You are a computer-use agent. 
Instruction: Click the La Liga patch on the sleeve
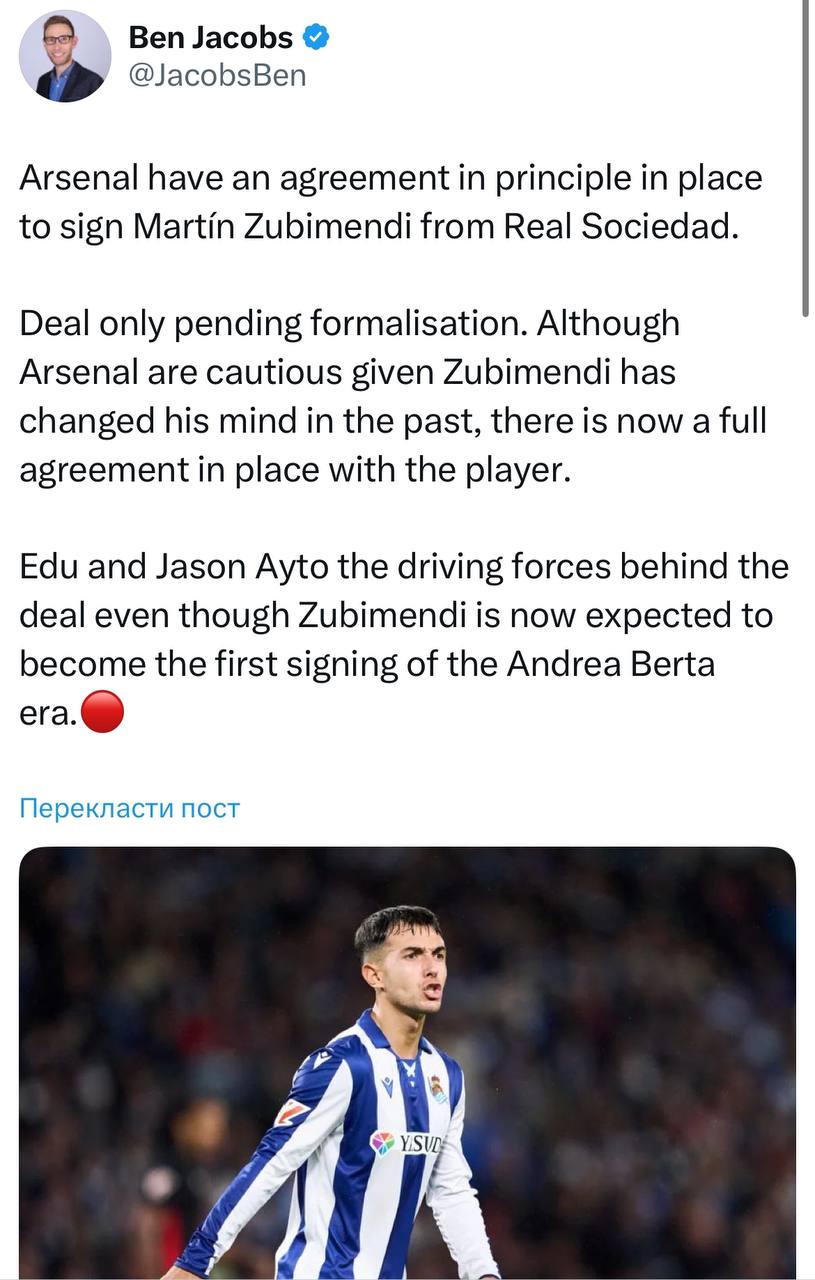point(291,1112)
